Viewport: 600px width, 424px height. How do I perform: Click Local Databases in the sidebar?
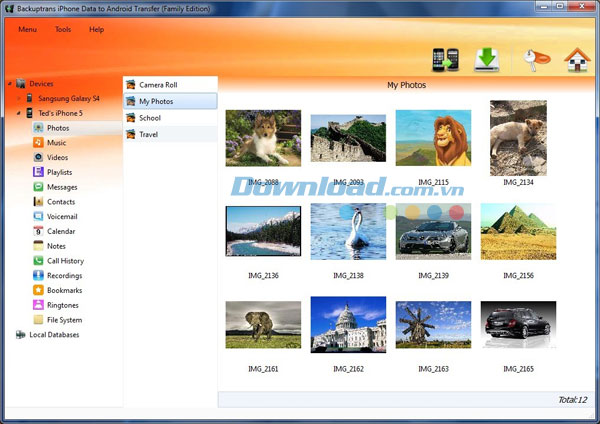(54, 335)
